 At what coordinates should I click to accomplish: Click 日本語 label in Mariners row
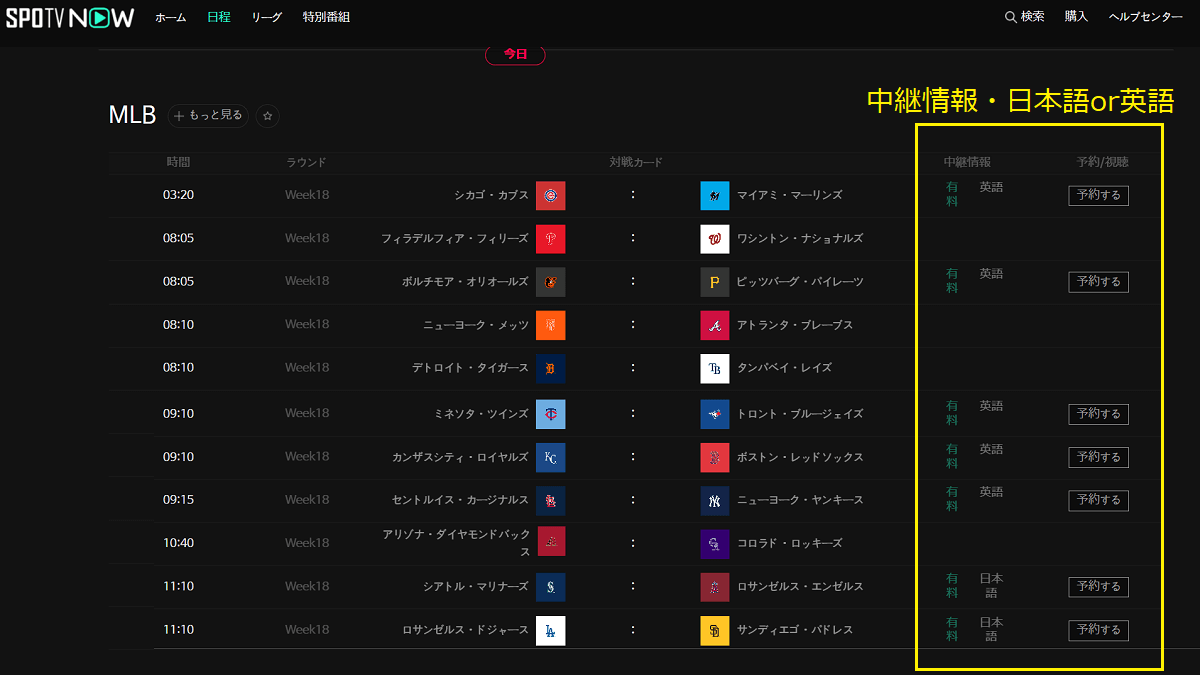click(x=991, y=586)
